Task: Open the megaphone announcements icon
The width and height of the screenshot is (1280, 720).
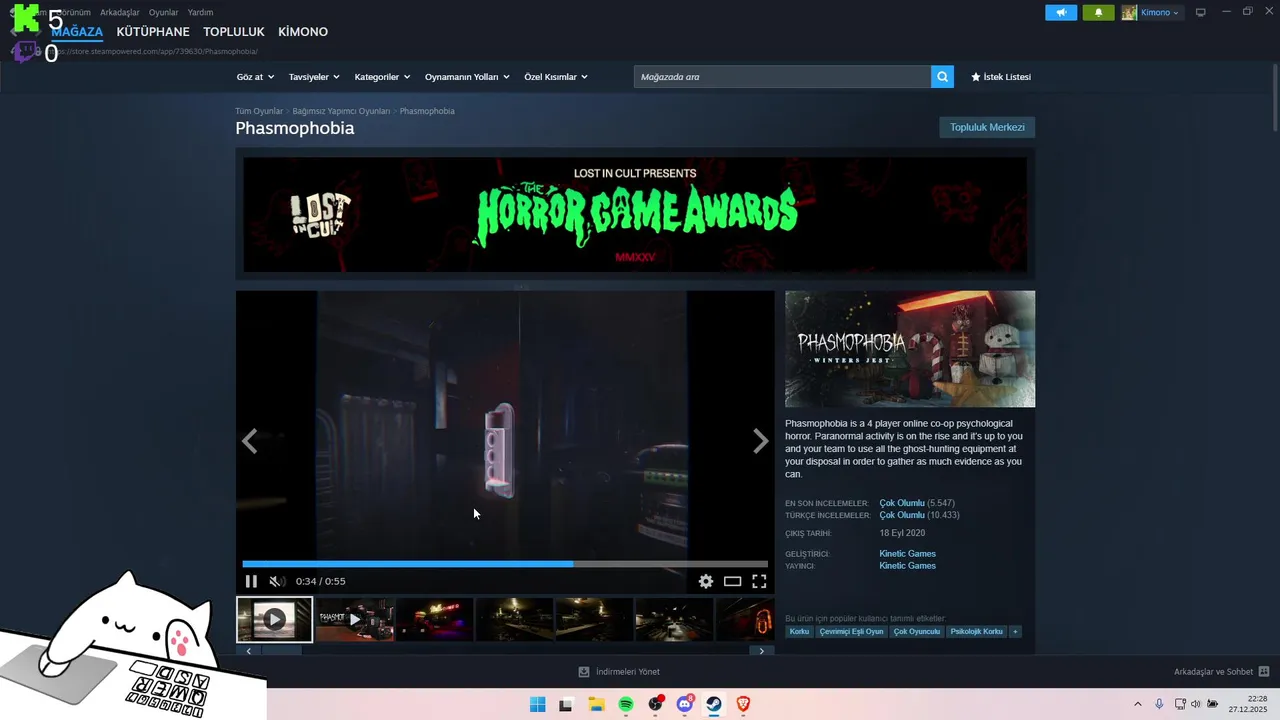Action: click(1061, 12)
